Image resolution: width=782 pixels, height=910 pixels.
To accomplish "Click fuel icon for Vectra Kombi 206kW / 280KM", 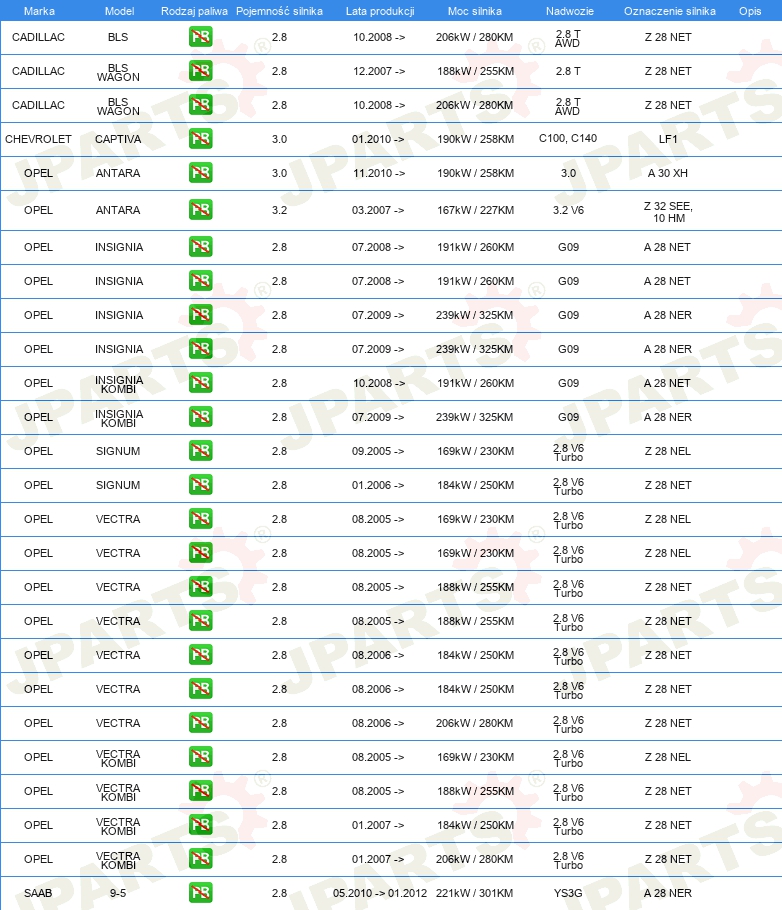I will 200,859.
